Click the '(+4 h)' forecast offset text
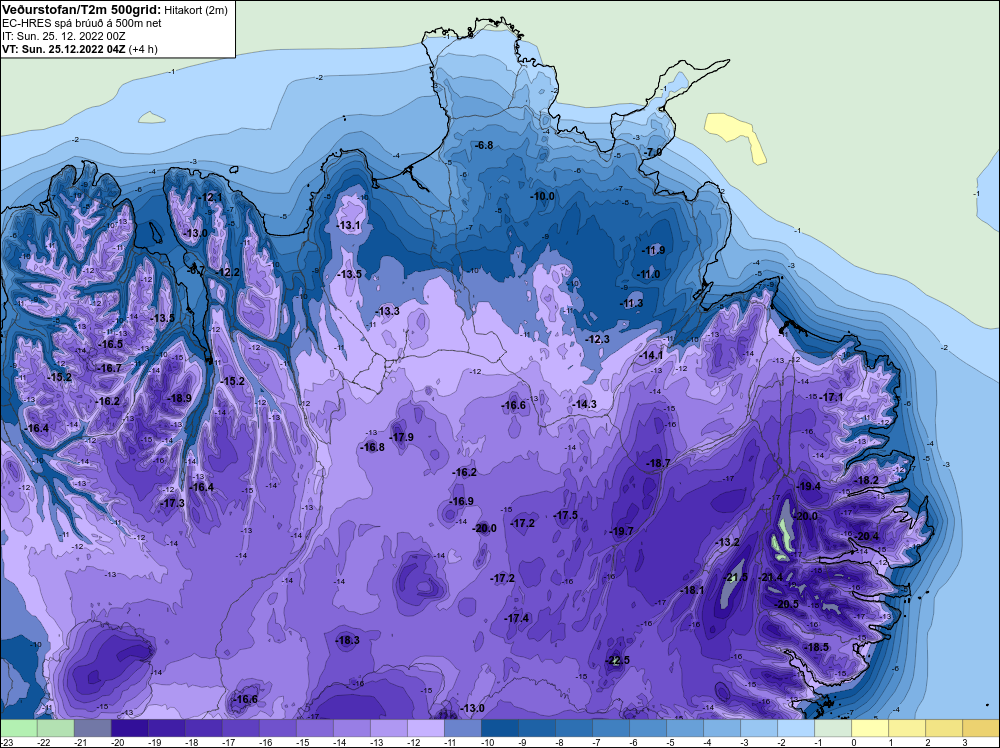The height and width of the screenshot is (748, 1000). (x=143, y=49)
